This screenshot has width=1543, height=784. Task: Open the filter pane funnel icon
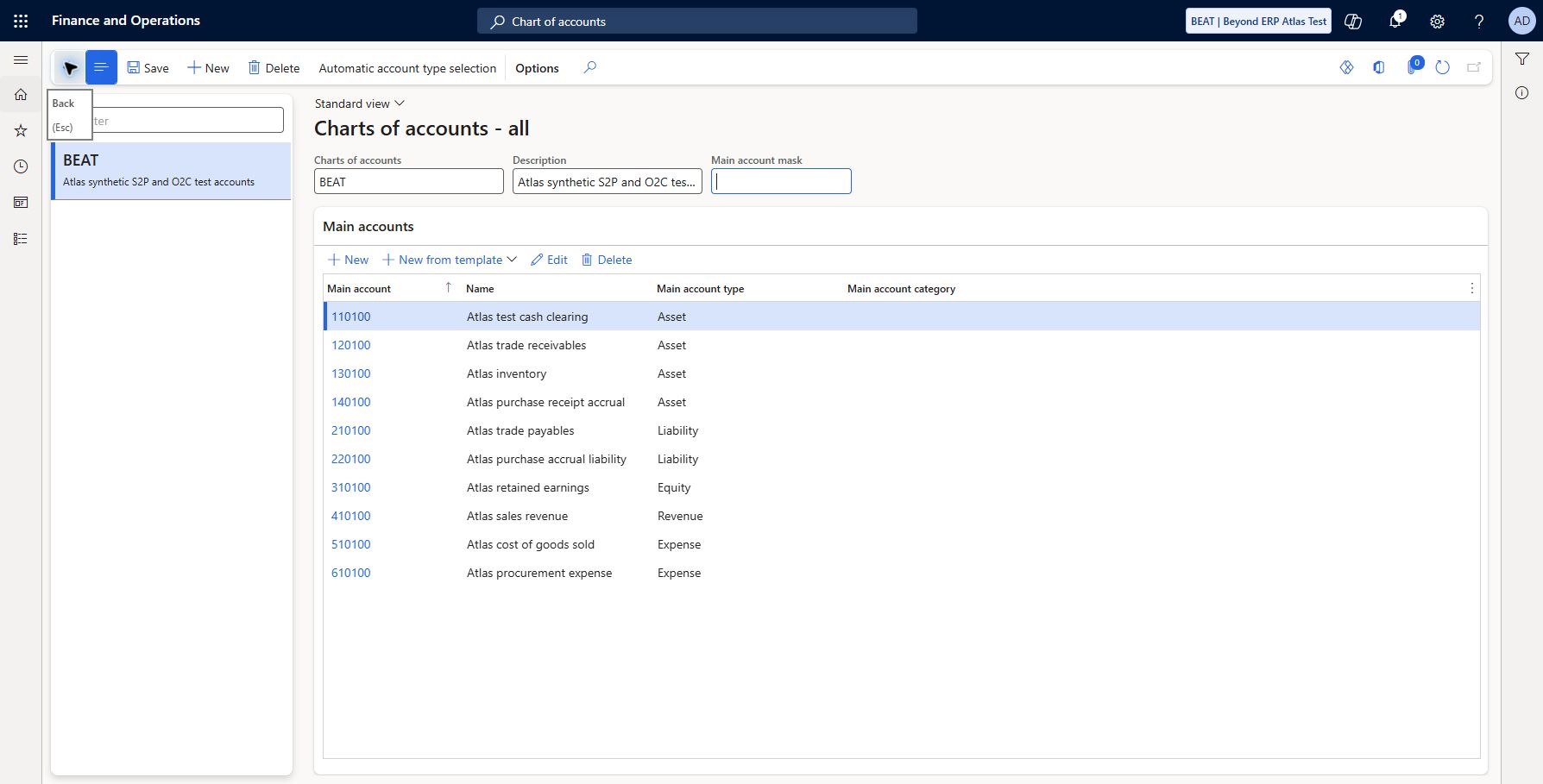click(1522, 59)
